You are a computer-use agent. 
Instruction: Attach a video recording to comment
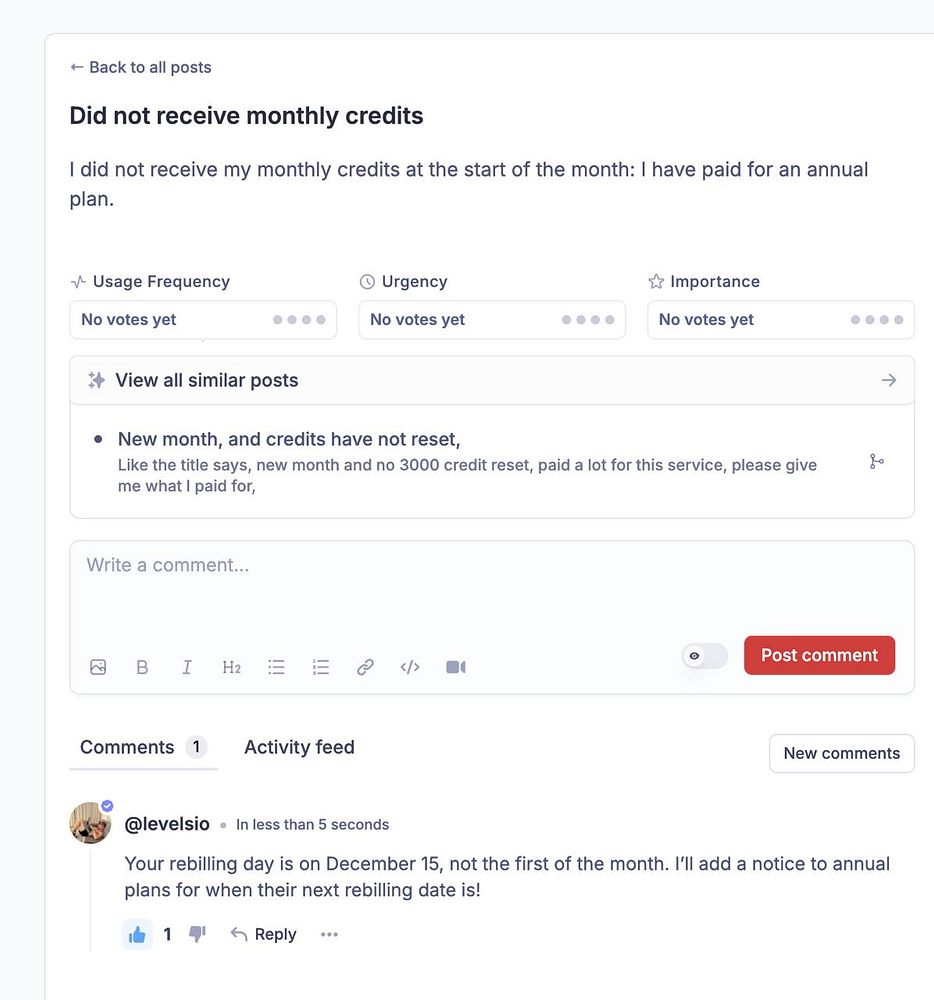tap(456, 667)
